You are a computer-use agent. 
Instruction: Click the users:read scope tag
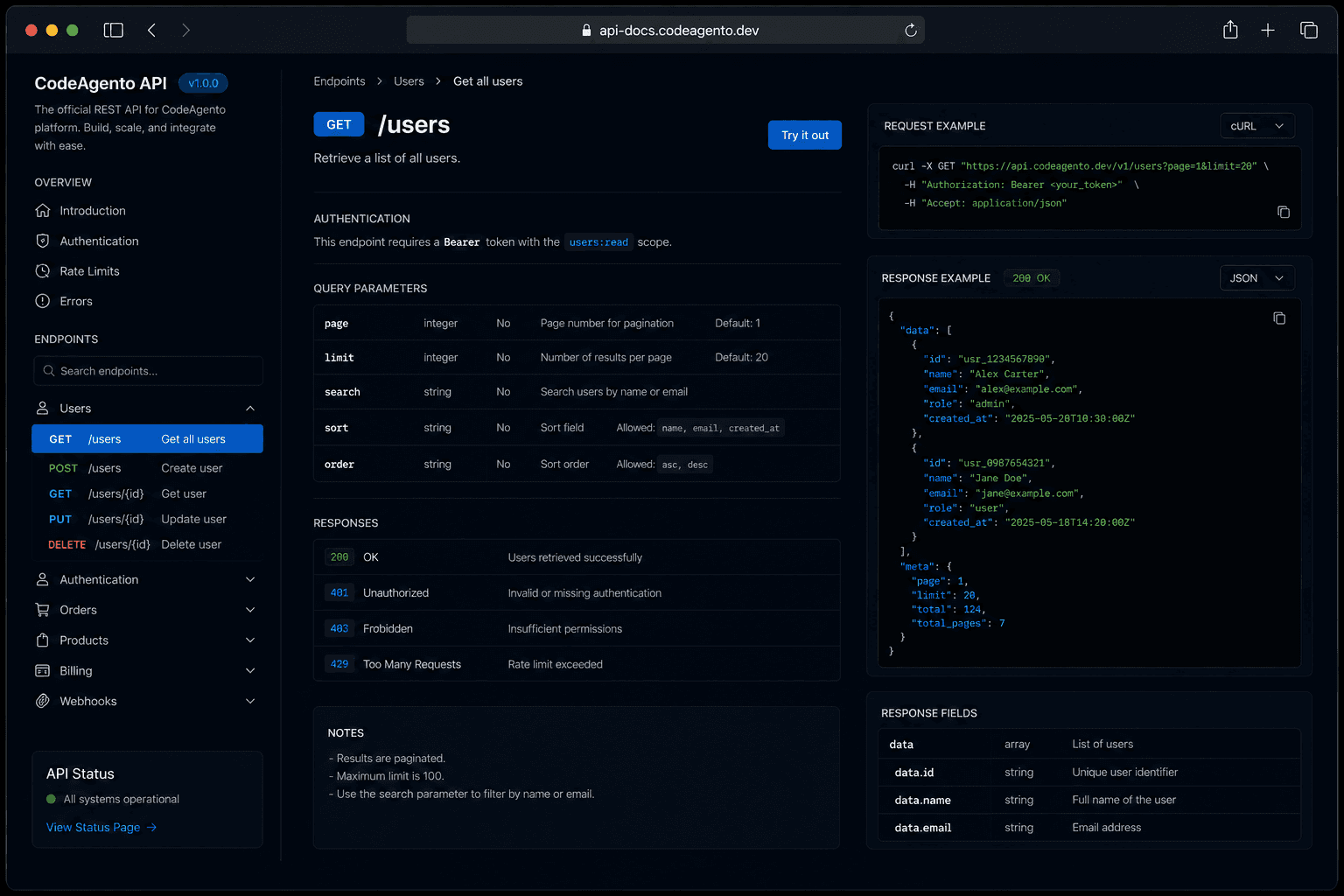click(598, 242)
